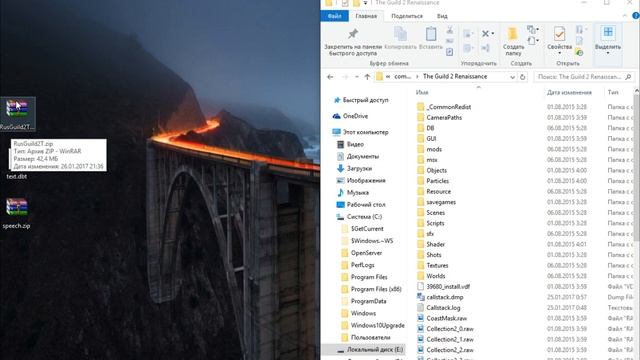The image size is (640, 360).
Task: Click the Copy path icon below scissors
Action: click(450, 41)
